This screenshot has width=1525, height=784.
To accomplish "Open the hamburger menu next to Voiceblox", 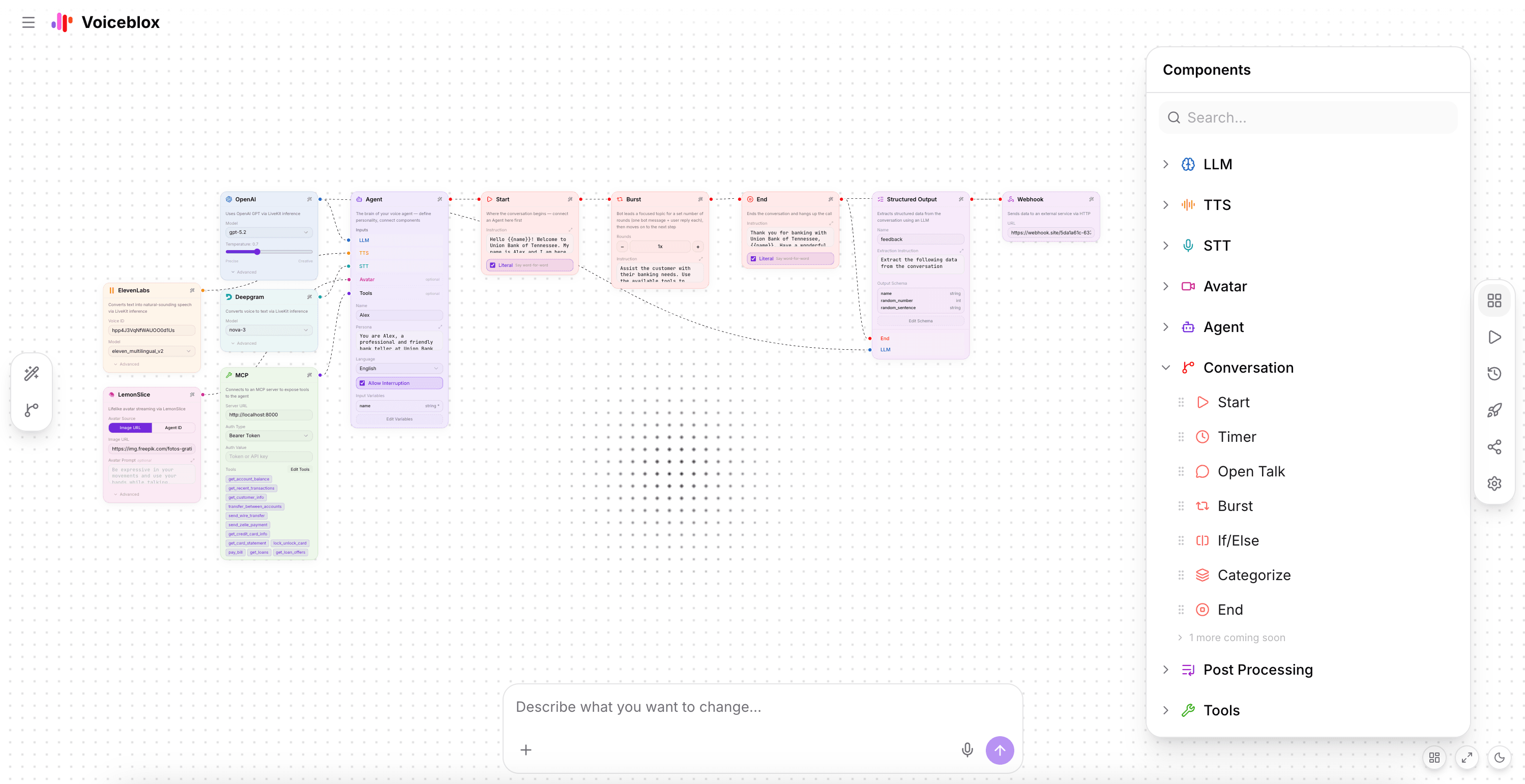I will [x=28, y=22].
